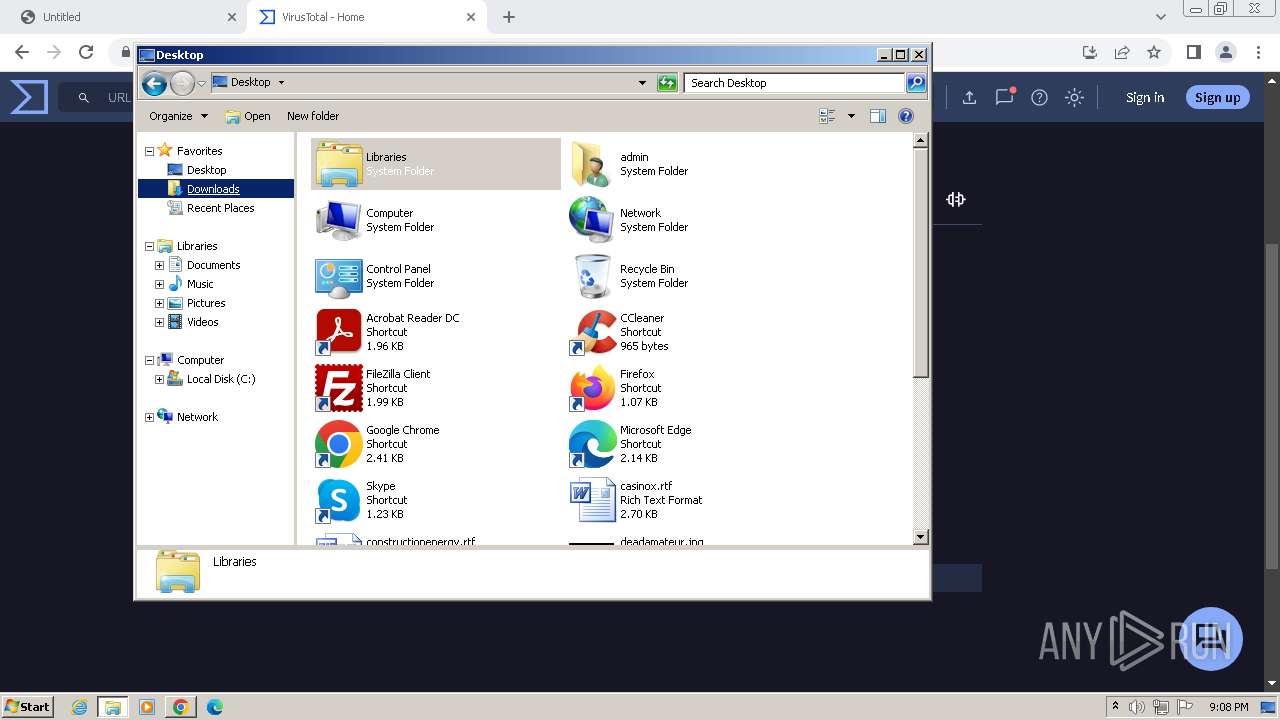The height and width of the screenshot is (720, 1280).
Task: Open the volume speaker tray icon
Action: pos(1137,707)
